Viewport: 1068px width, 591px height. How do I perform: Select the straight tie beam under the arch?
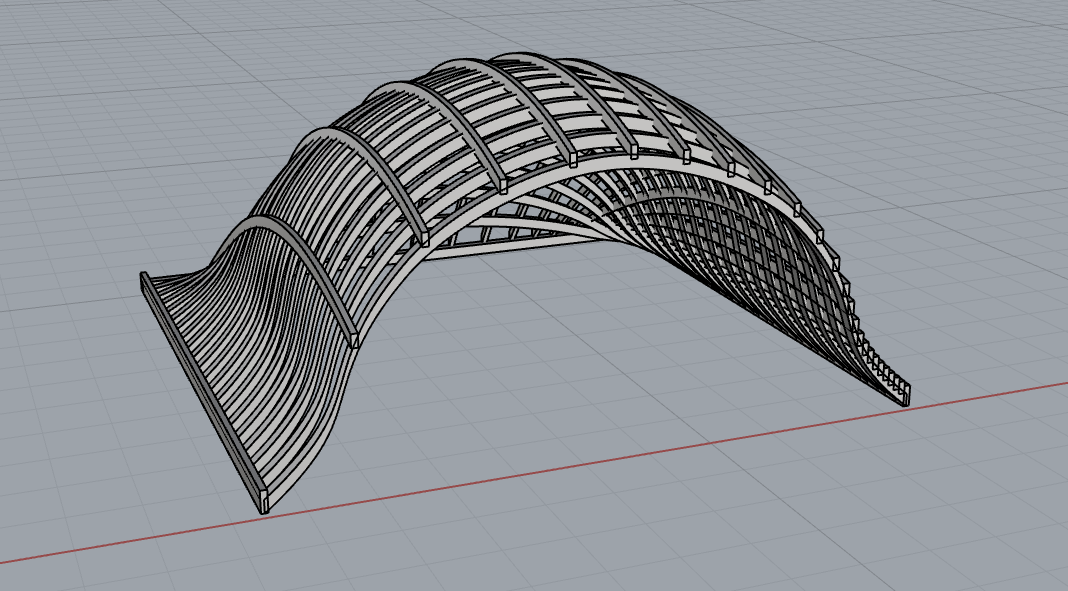click(x=518, y=245)
